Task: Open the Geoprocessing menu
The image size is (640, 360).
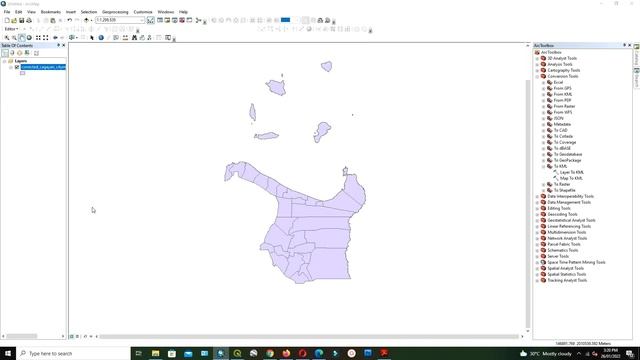Action: click(x=115, y=12)
